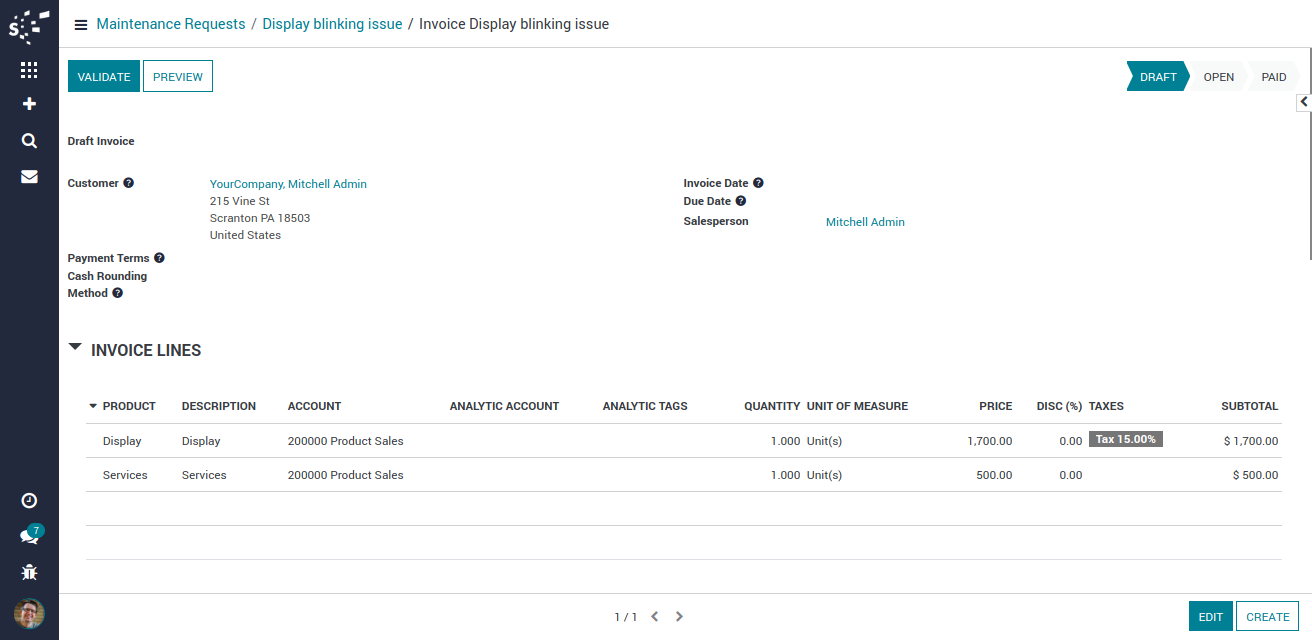Screen dimensions: 1312x640
Task: Click the Product column sort arrow
Action: point(93,406)
